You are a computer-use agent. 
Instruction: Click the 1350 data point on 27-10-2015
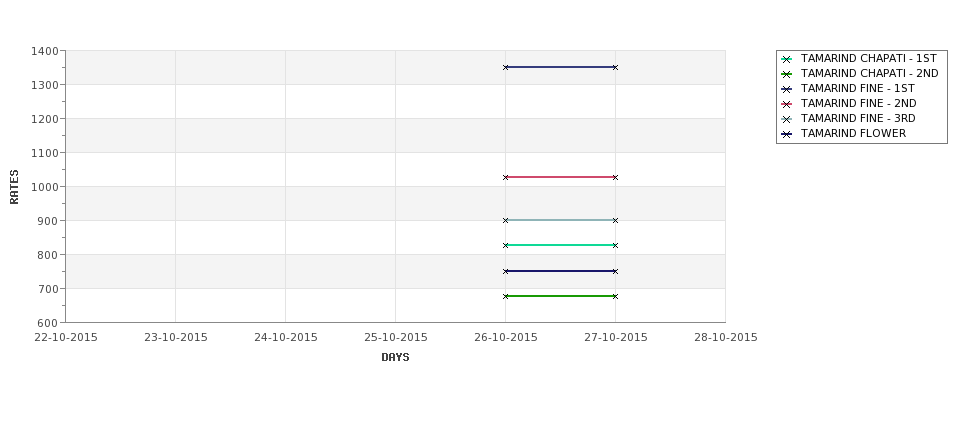[x=616, y=67]
